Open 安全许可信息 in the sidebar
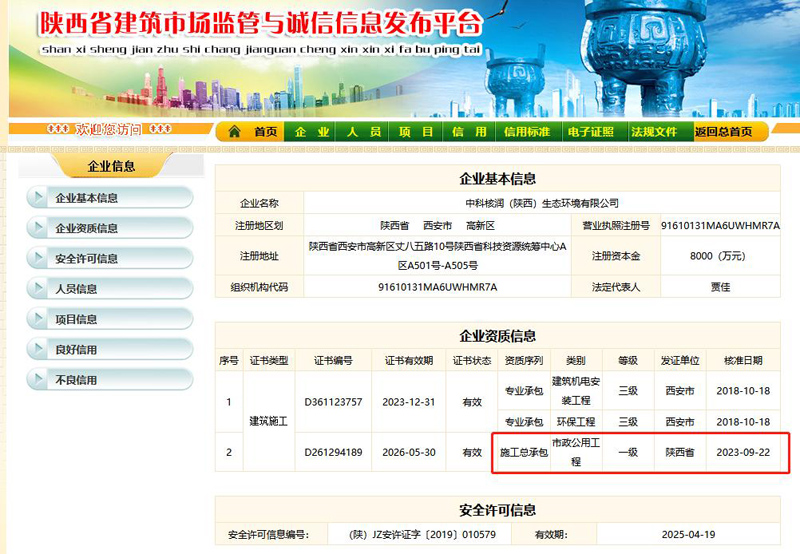Screen dimensions: 800x554 tap(86, 259)
